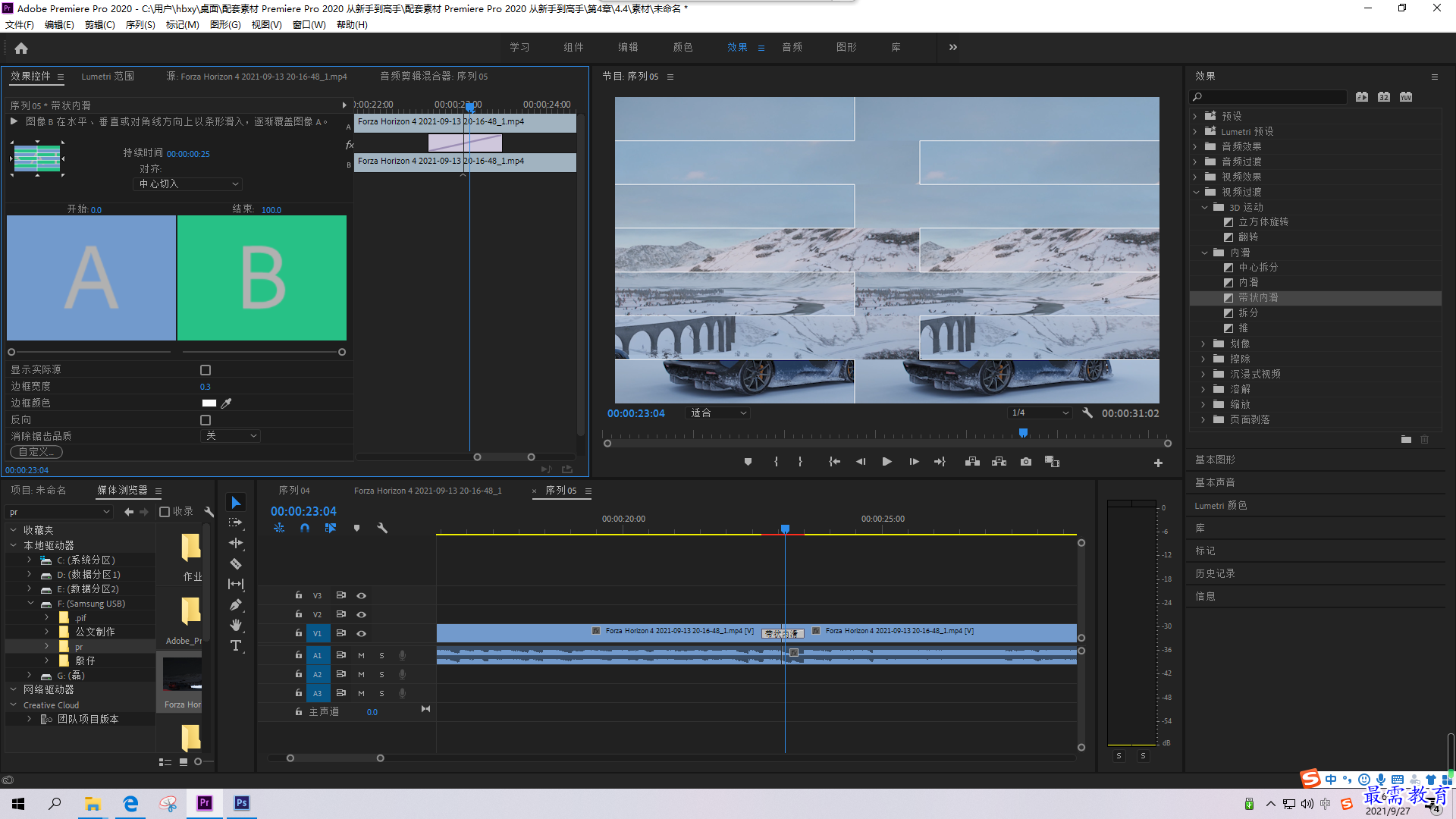This screenshot has height=819, width=1456.
Task: Click the Lift button
Action: 972,461
